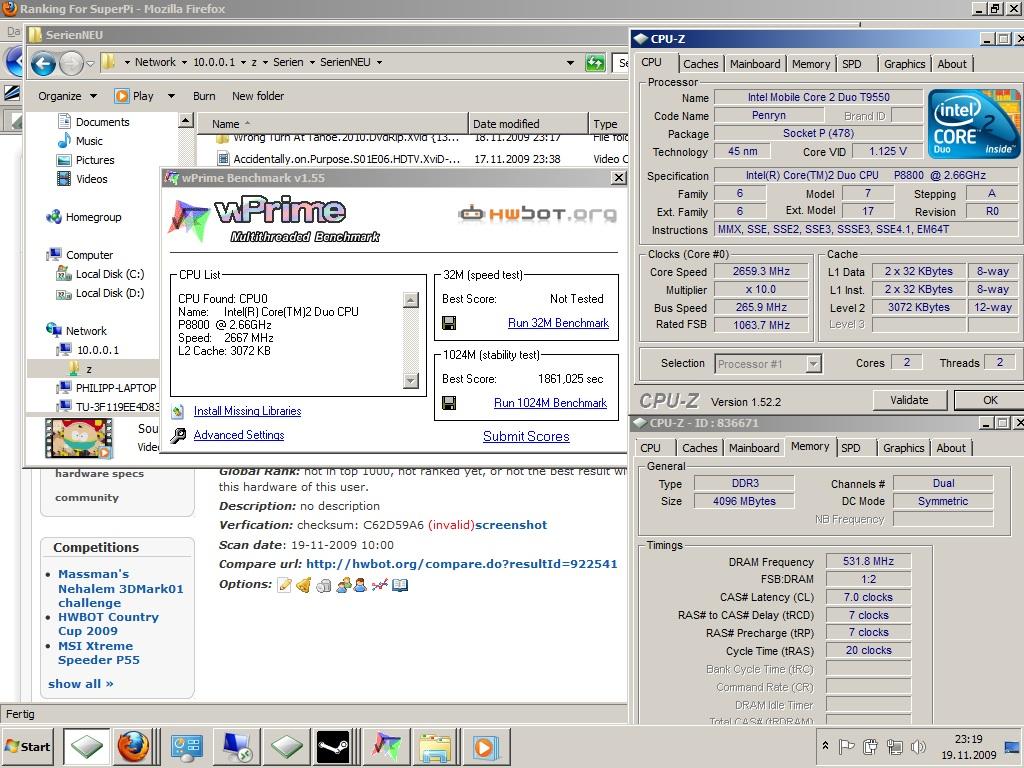Click the open book icon in Options row
1024x768 pixels.
pyautogui.click(x=400, y=585)
